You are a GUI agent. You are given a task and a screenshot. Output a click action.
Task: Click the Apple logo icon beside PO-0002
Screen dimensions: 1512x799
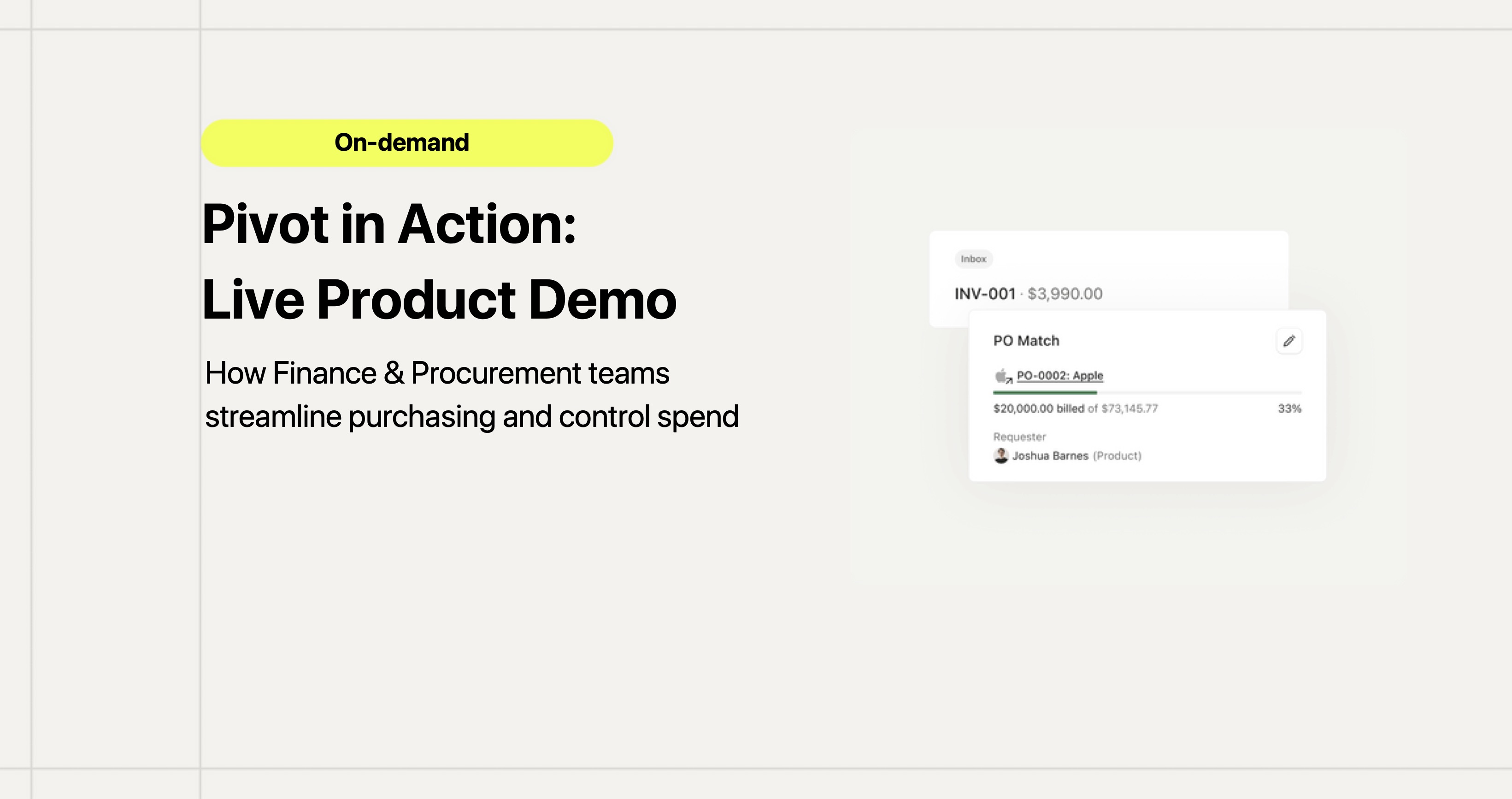coord(1001,376)
